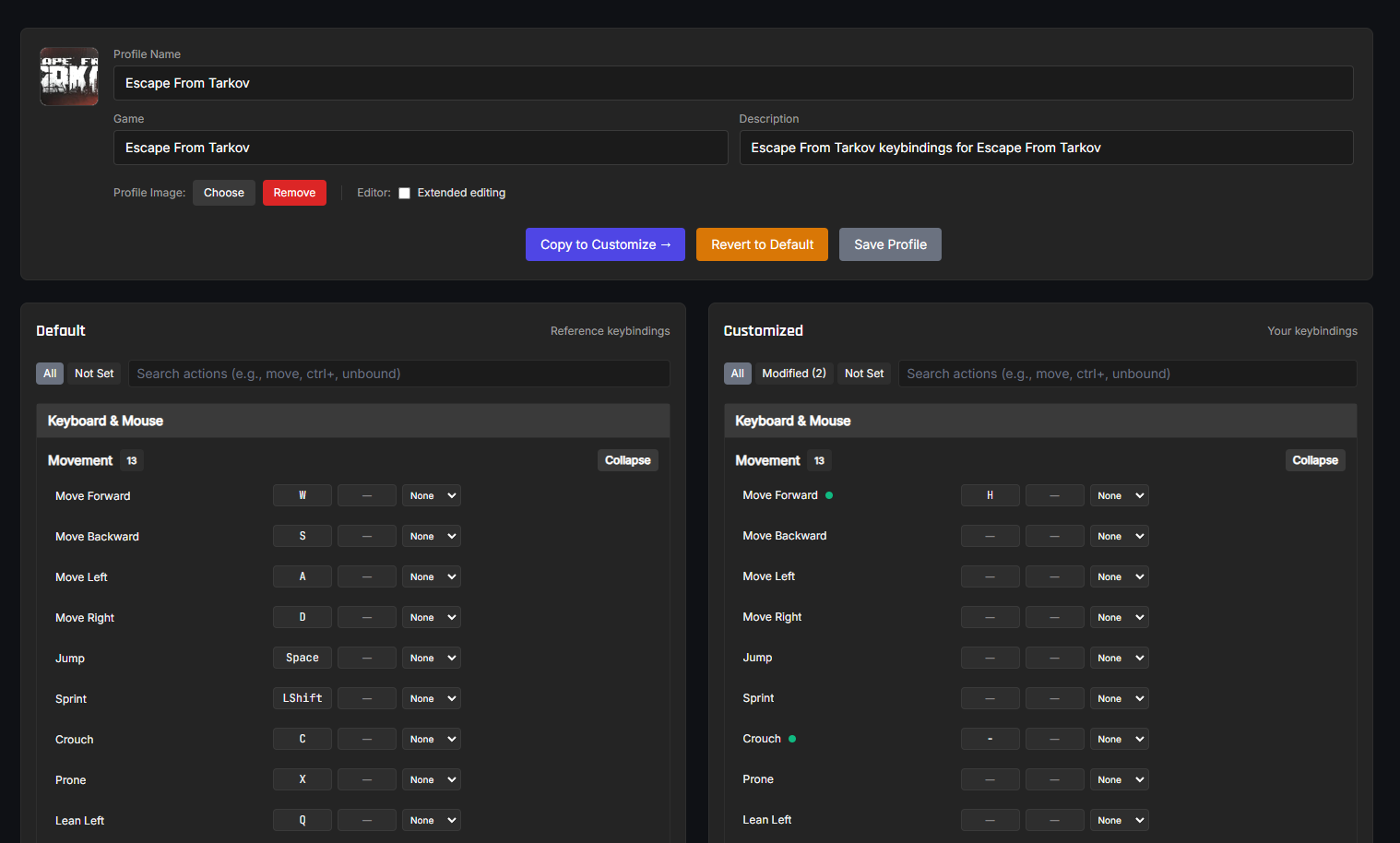Click the Default Lean Left action label
1400x843 pixels.
pos(79,821)
